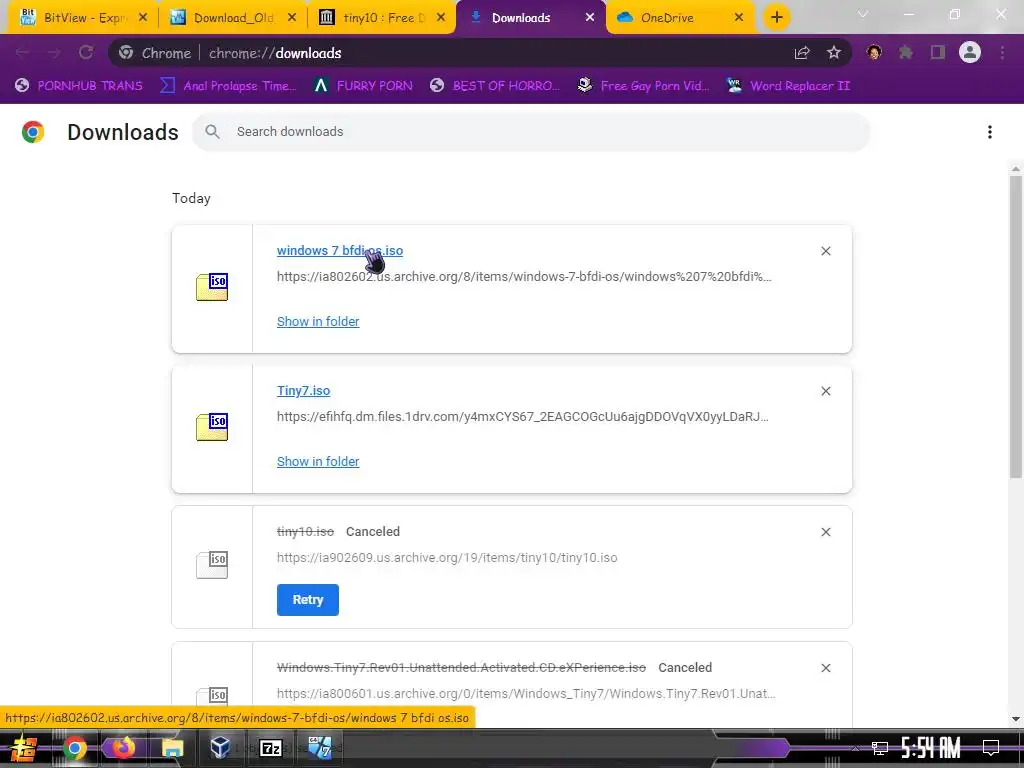The height and width of the screenshot is (768, 1024).
Task: Click the page's vertical scrollbar thumb
Action: (x=1016, y=327)
